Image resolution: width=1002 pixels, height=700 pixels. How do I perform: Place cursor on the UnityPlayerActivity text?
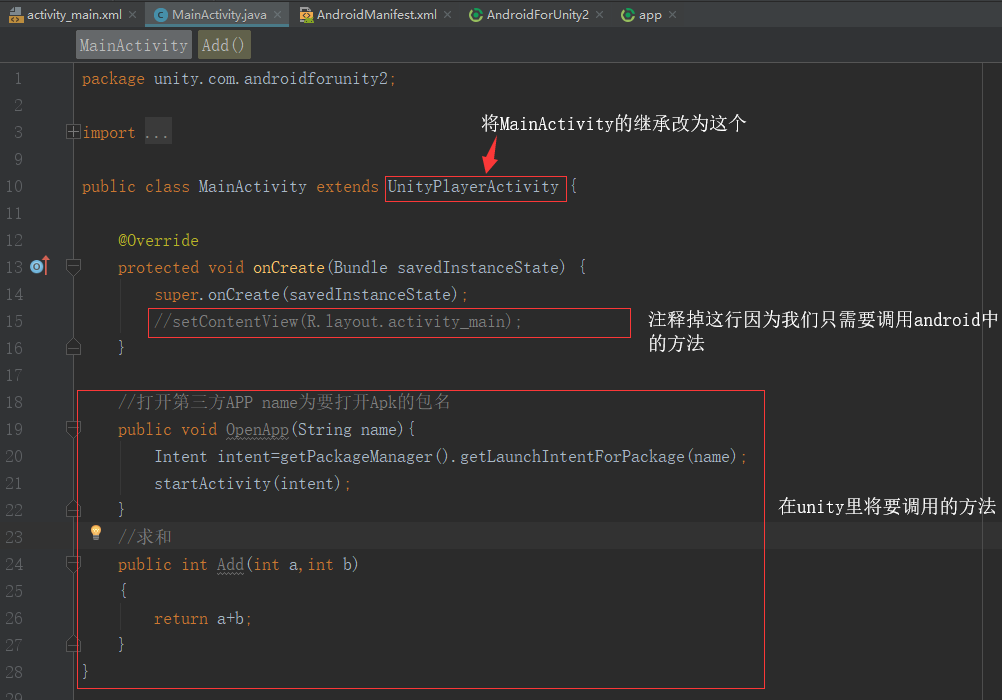coord(475,186)
